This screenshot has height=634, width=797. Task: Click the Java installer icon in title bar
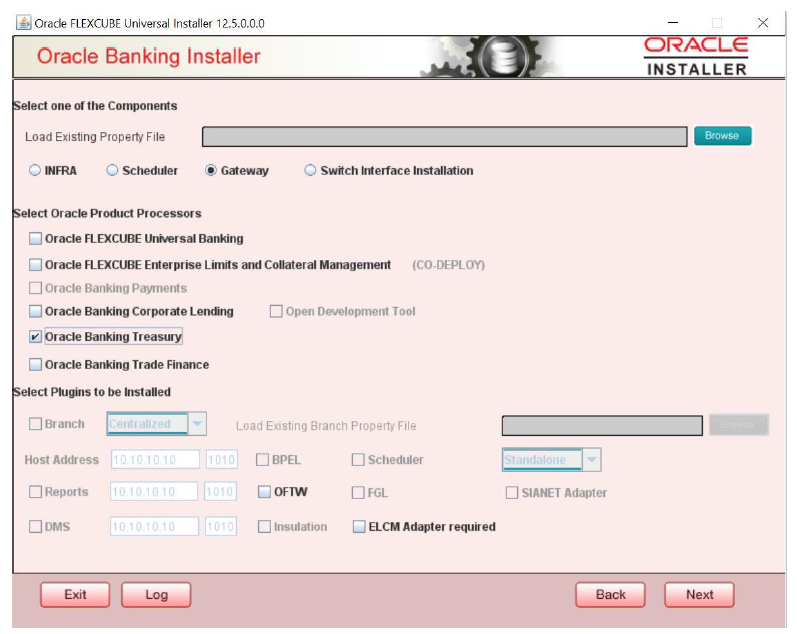23,23
